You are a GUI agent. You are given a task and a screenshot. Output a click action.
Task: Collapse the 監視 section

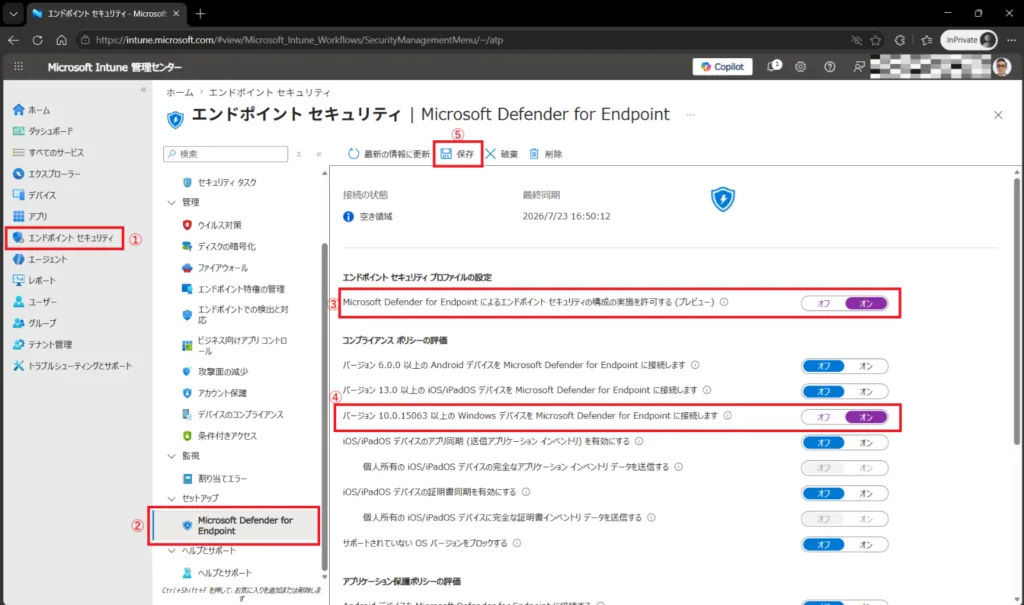pyautogui.click(x=172, y=456)
